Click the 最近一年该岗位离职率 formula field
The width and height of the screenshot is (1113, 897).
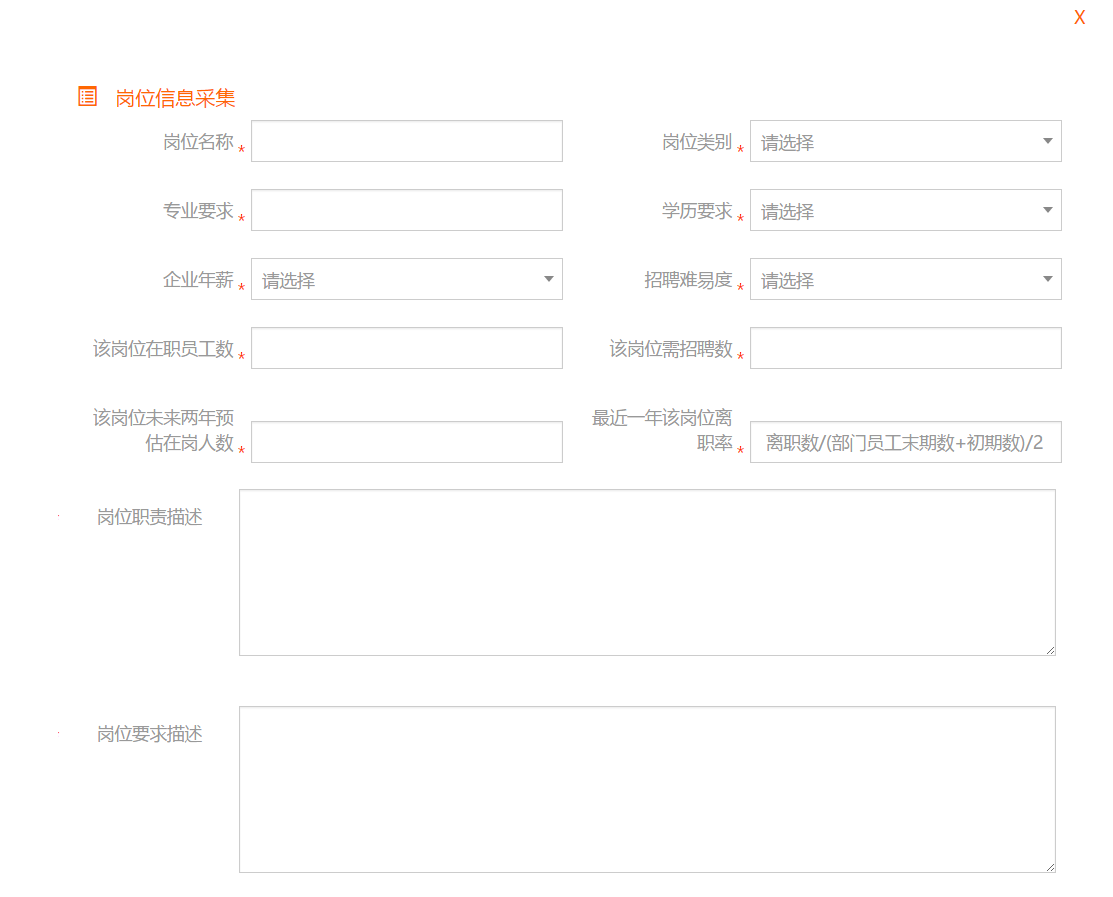[x=905, y=442]
